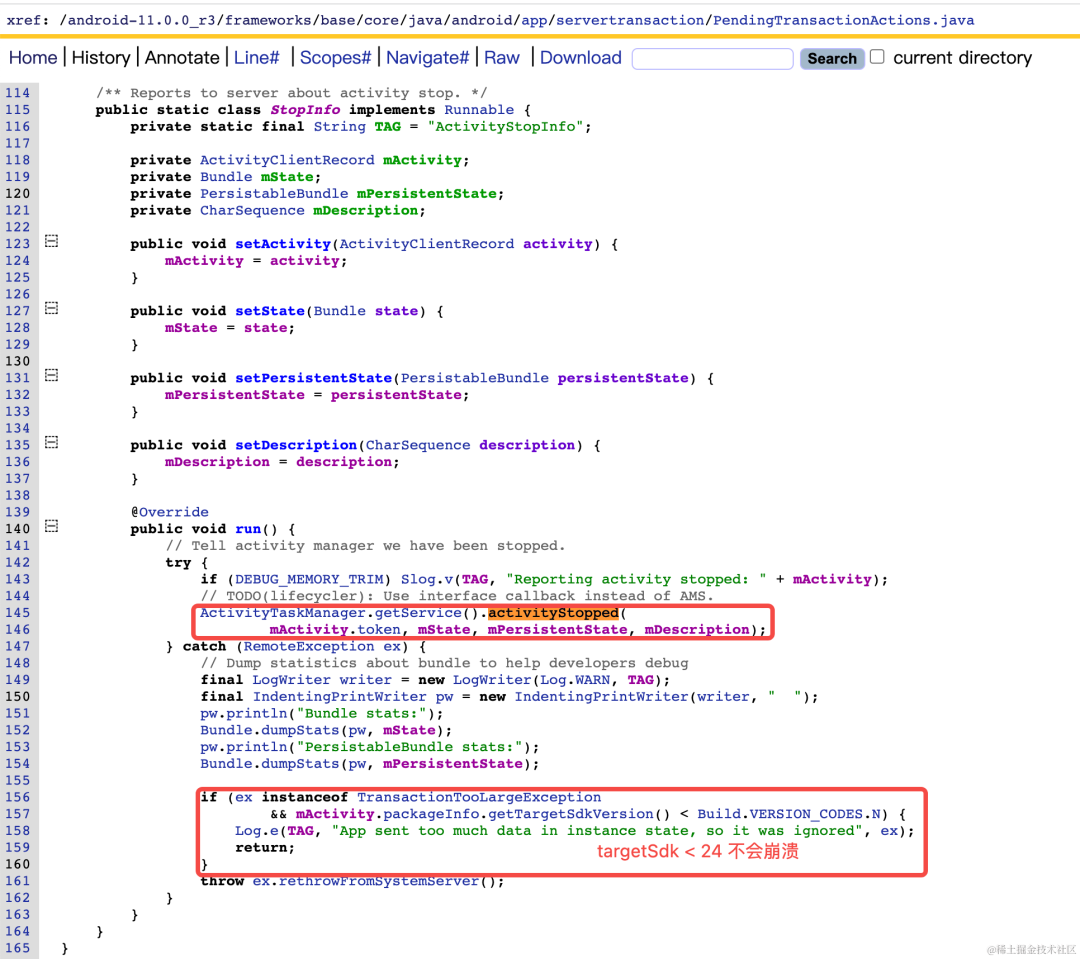Enable the current directory checkbox

click(877, 56)
